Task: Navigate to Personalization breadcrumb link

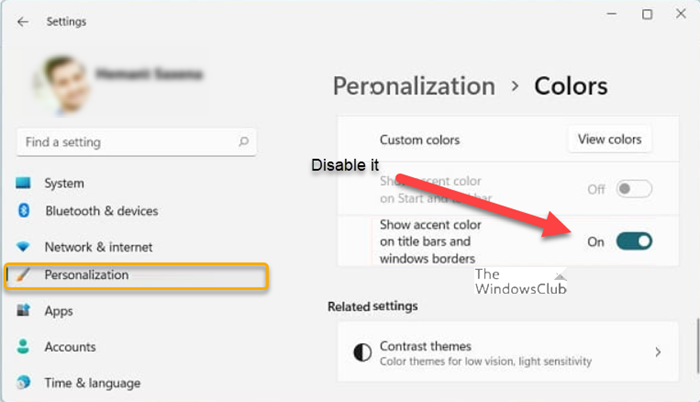Action: click(413, 86)
